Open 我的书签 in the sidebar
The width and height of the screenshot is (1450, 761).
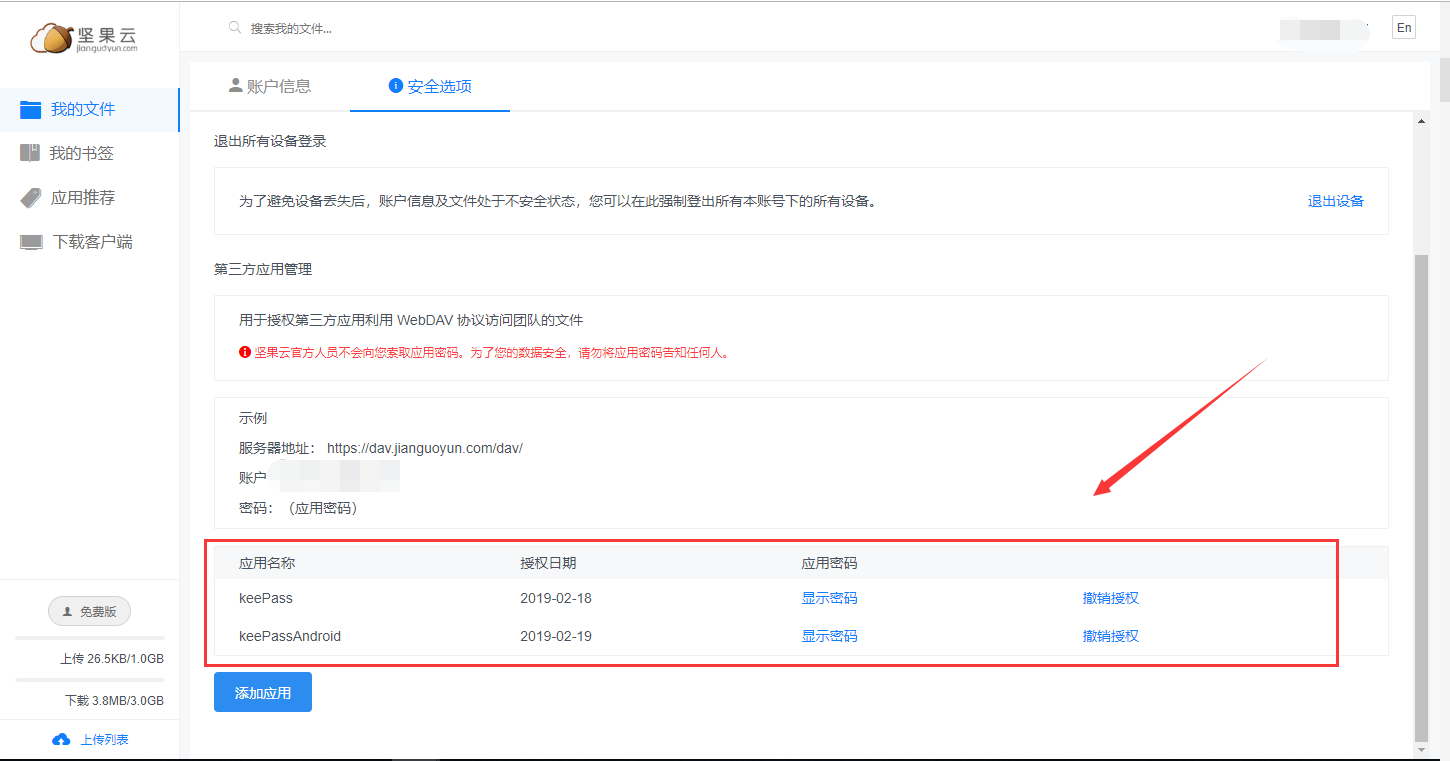89,153
